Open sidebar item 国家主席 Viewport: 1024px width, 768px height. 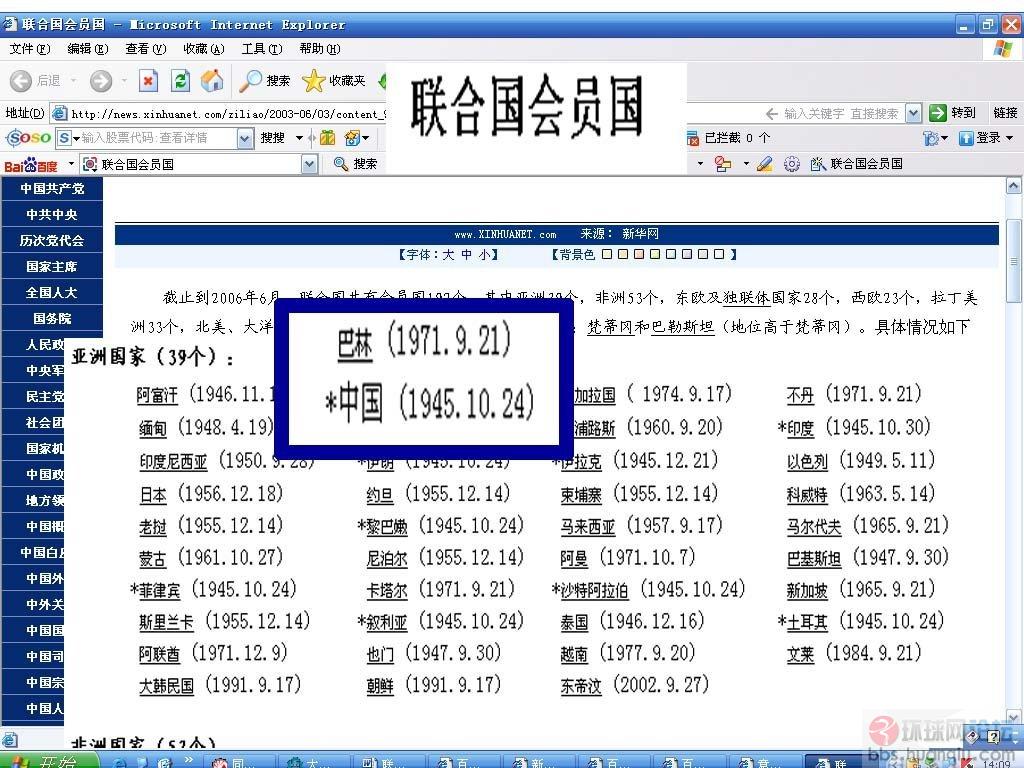(x=52, y=266)
